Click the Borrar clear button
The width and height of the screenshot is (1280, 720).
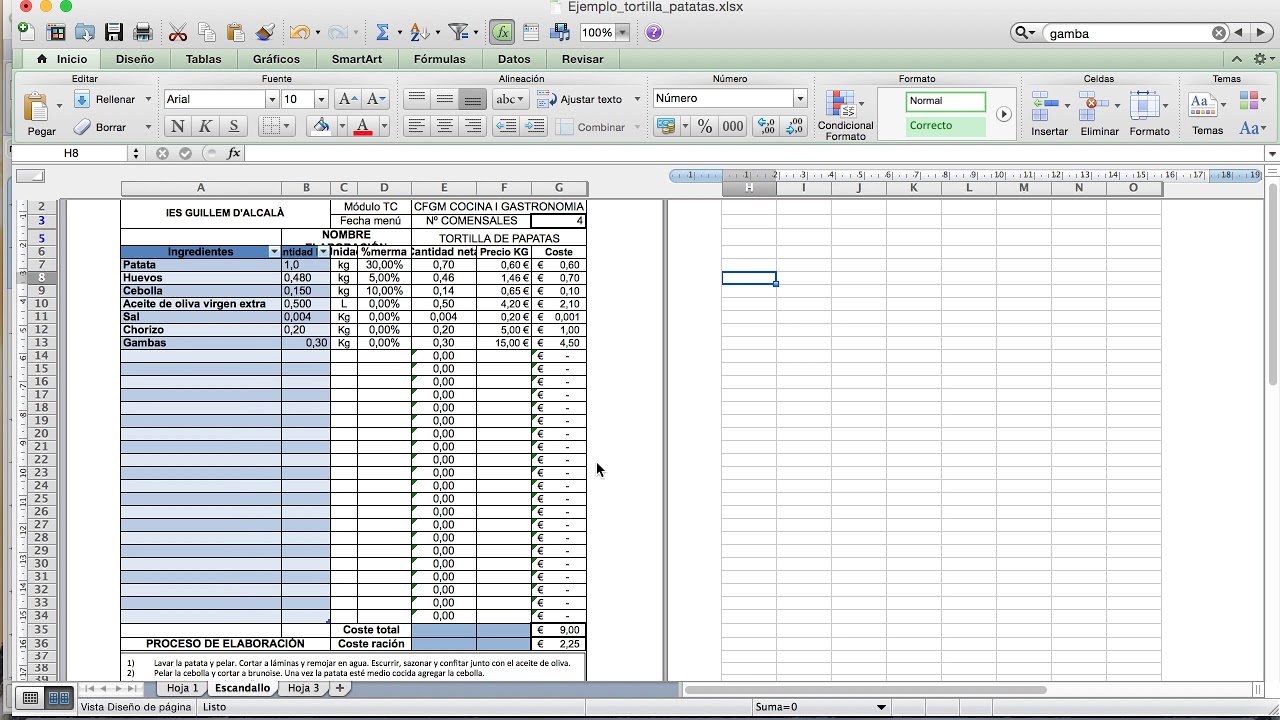coord(100,127)
